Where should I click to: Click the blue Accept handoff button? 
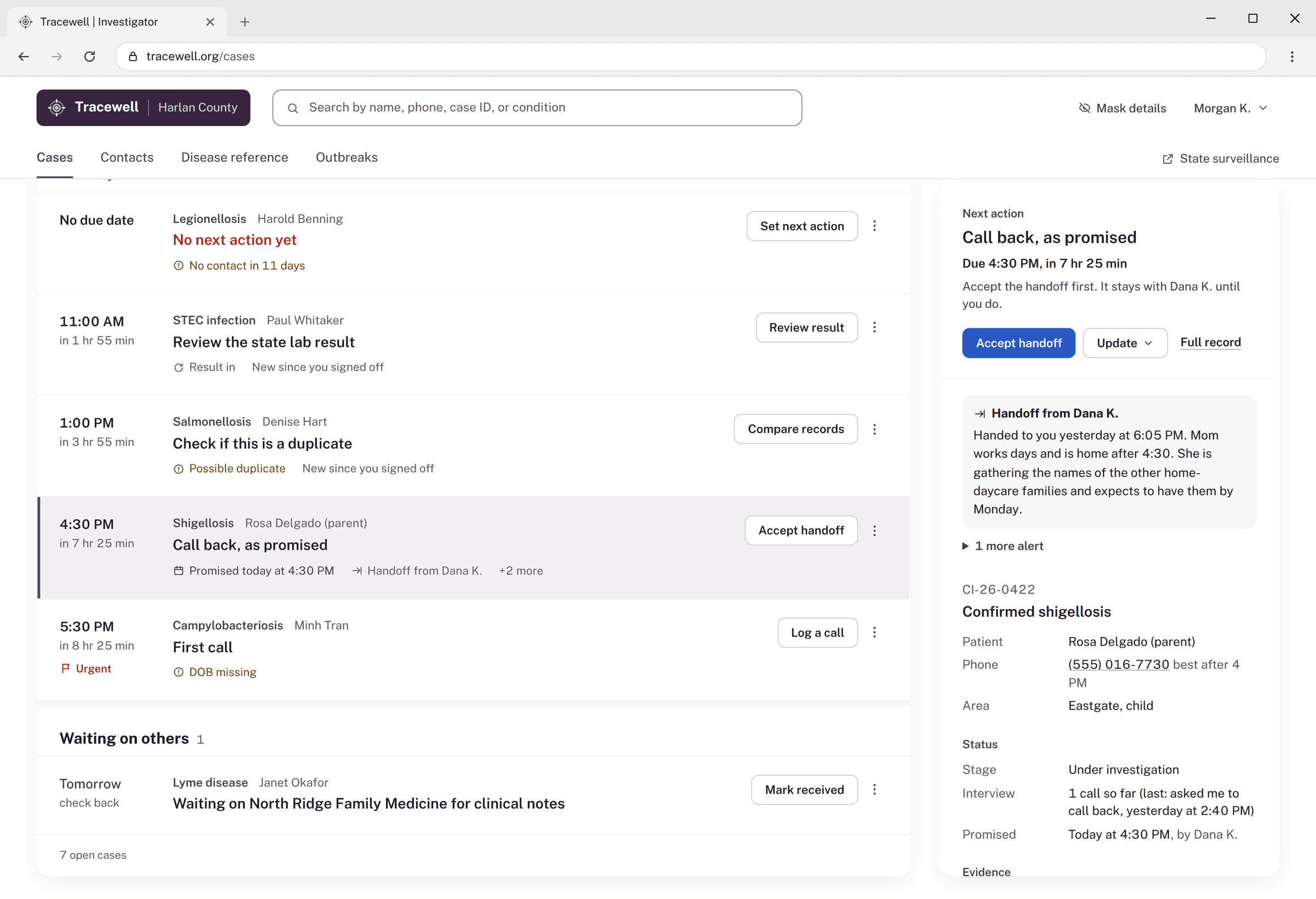click(1018, 343)
